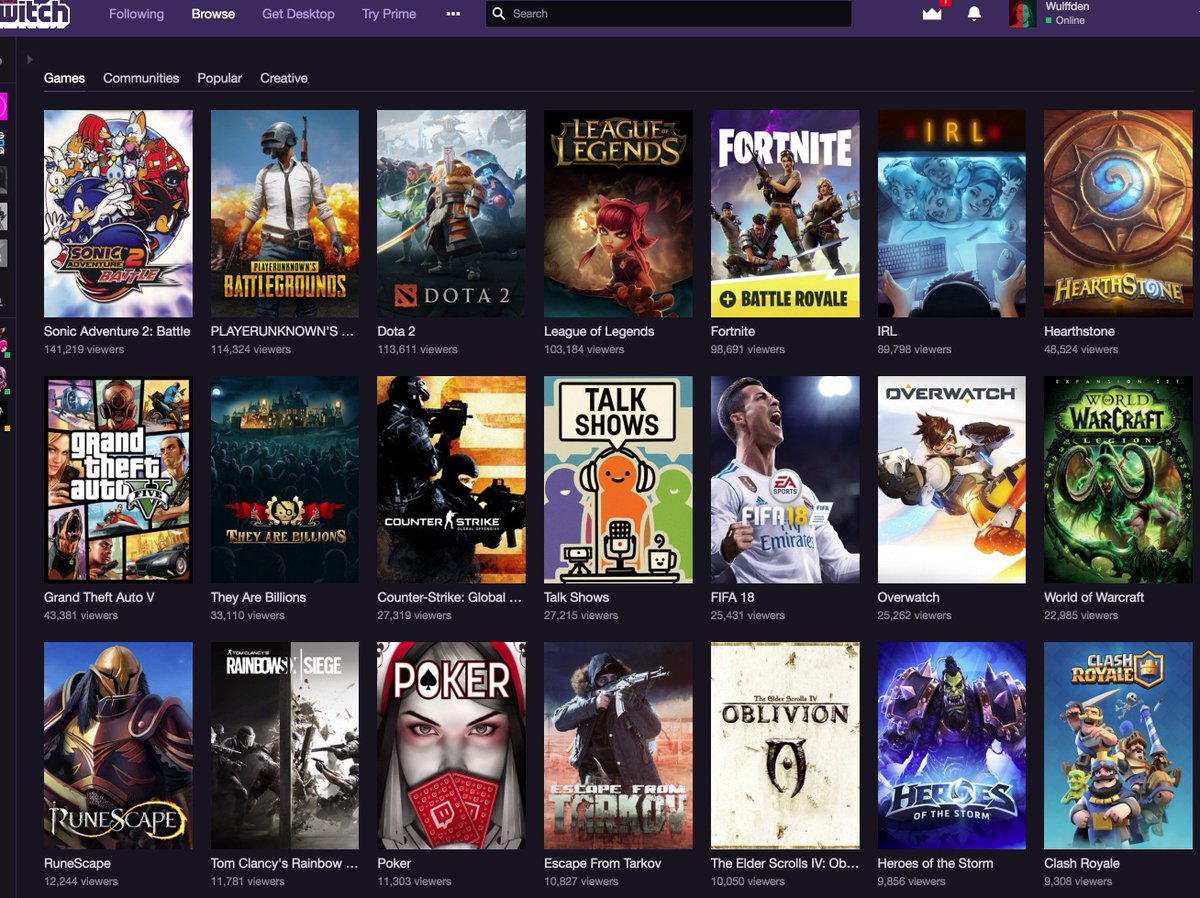
Task: Select the Browse nav item
Action: coord(213,14)
